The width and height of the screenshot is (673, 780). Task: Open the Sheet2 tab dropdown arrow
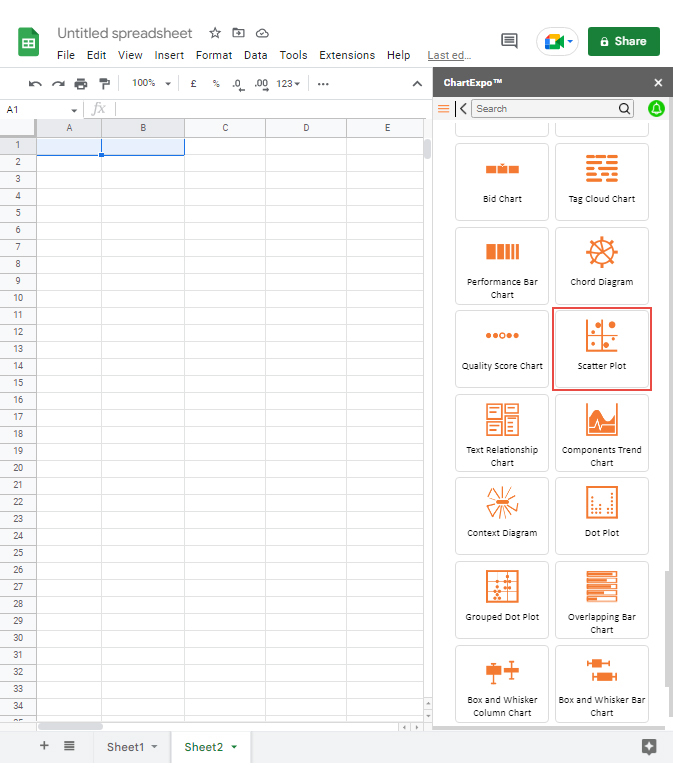(234, 747)
